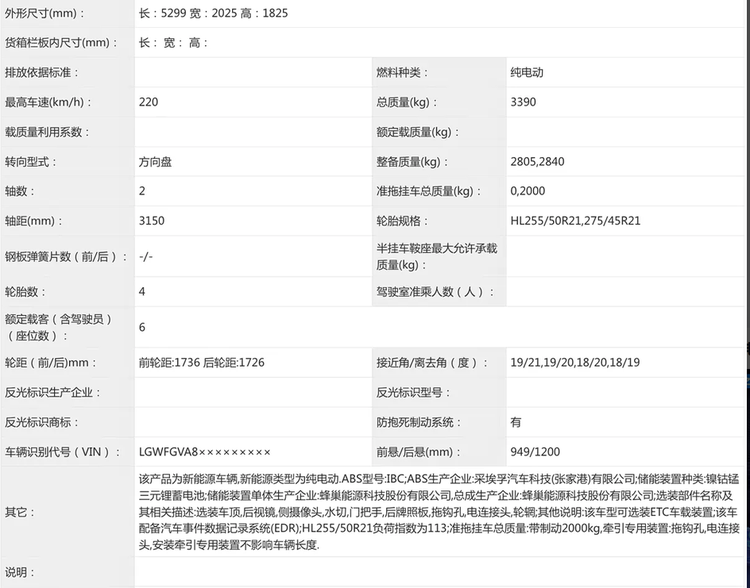750x588 pixels.
Task: Select the top speed value 220
Action: [148, 102]
